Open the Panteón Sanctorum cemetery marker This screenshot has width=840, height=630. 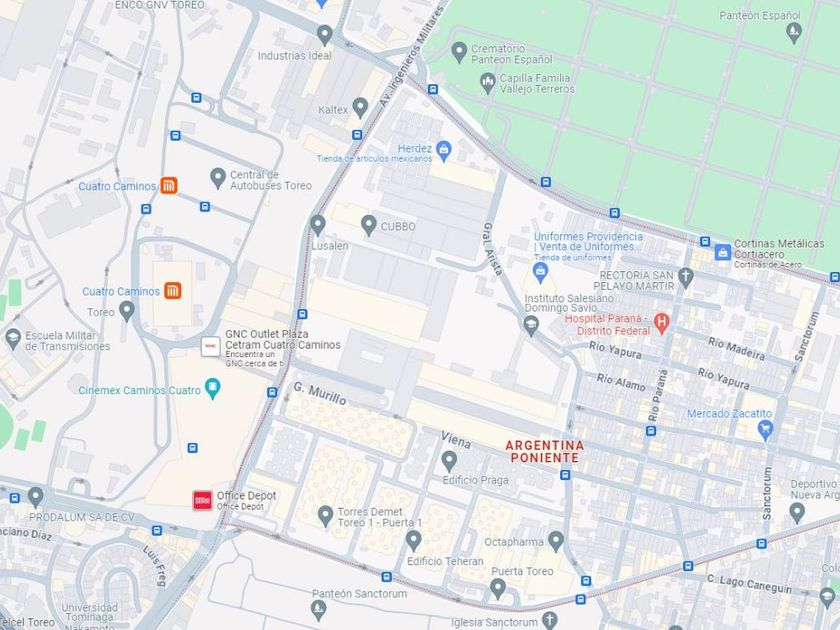pos(318,610)
